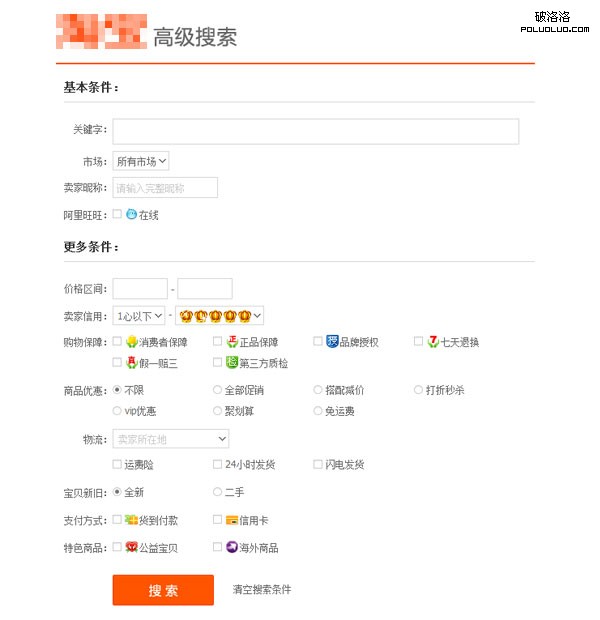Image resolution: width=600 pixels, height=620 pixels.
Task: Click the Wangwang online status icon
Action: [131, 214]
